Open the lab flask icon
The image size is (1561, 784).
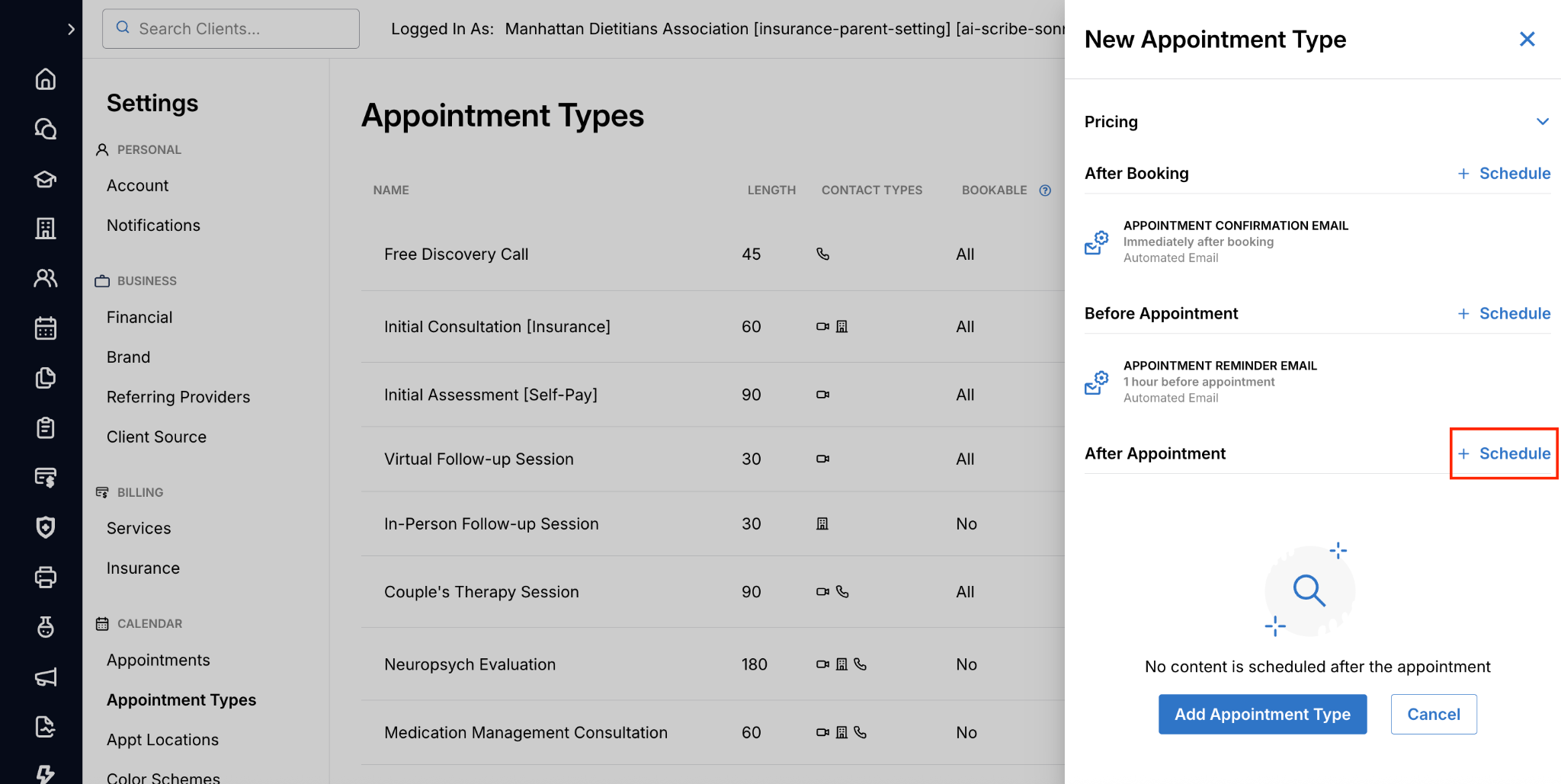[46, 627]
